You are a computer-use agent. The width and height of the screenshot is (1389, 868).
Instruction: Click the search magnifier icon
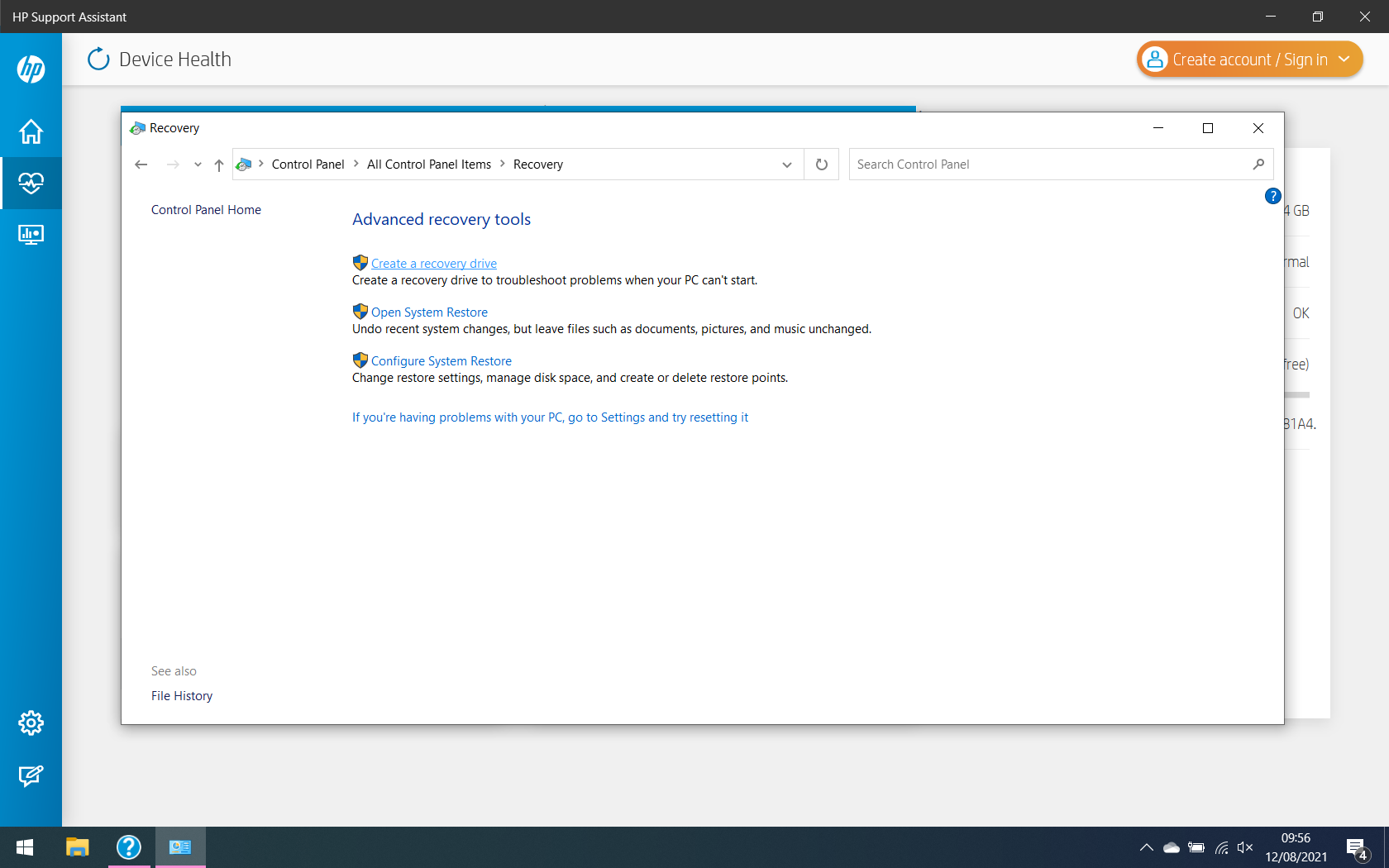pos(1258,165)
